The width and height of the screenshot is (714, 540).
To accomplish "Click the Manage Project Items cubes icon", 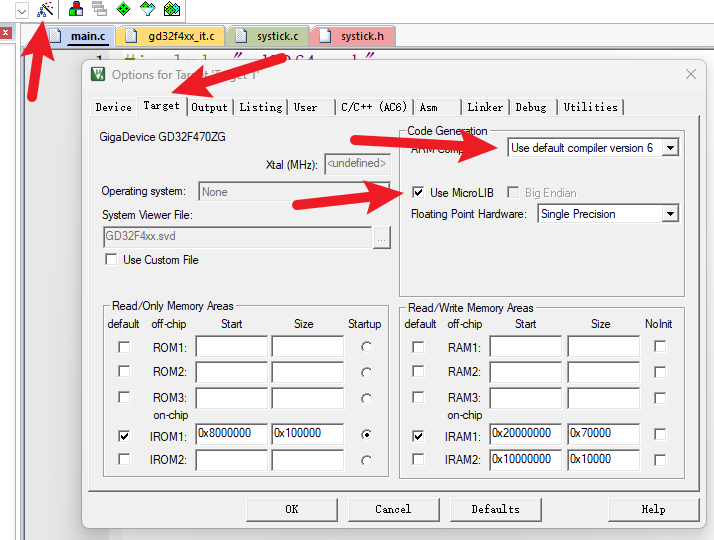I will tap(76, 8).
